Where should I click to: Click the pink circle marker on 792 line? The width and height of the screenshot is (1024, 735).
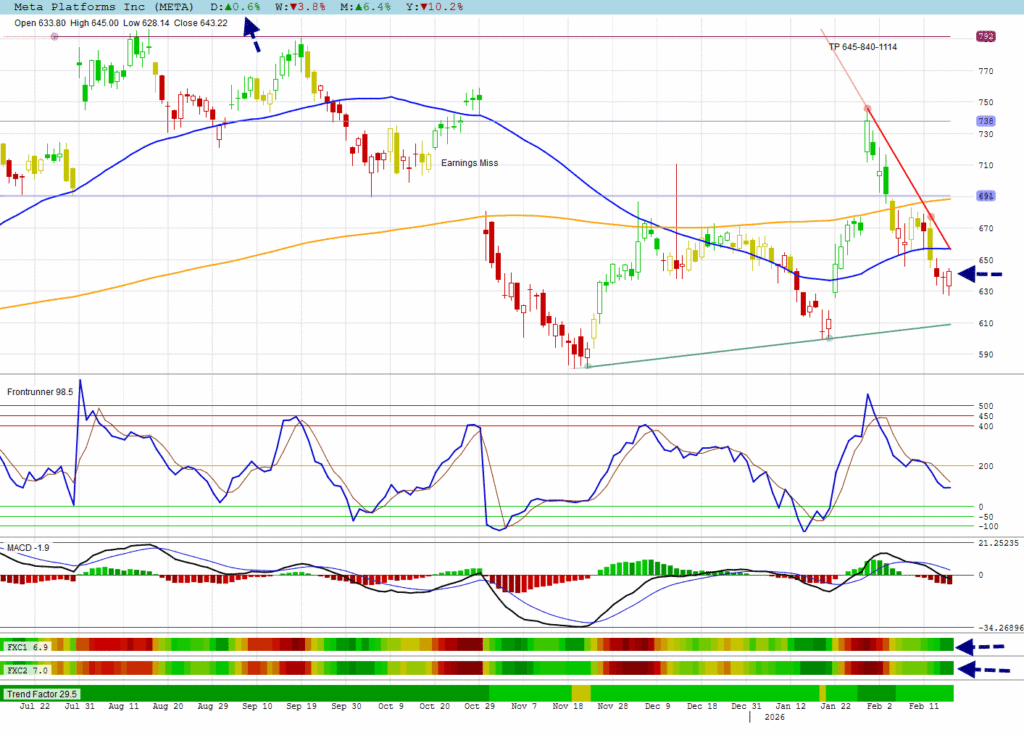(x=55, y=36)
